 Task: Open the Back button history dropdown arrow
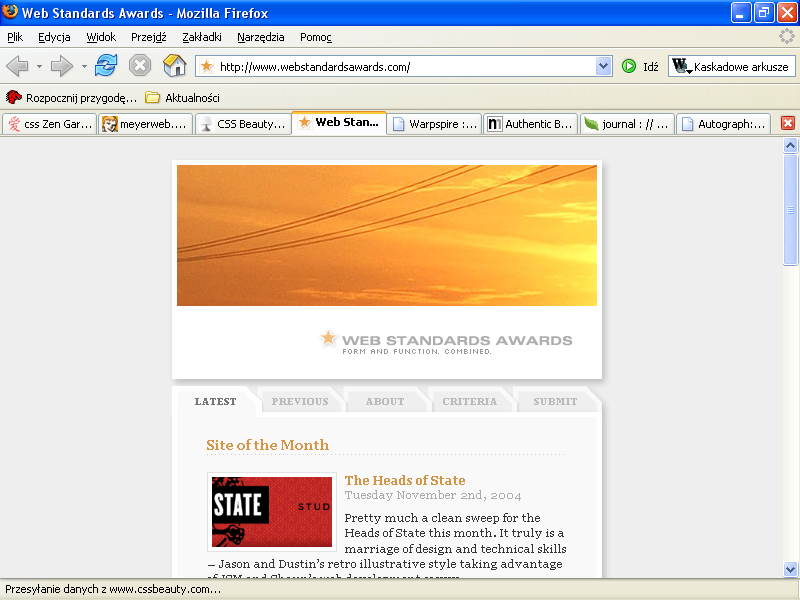click(x=39, y=66)
